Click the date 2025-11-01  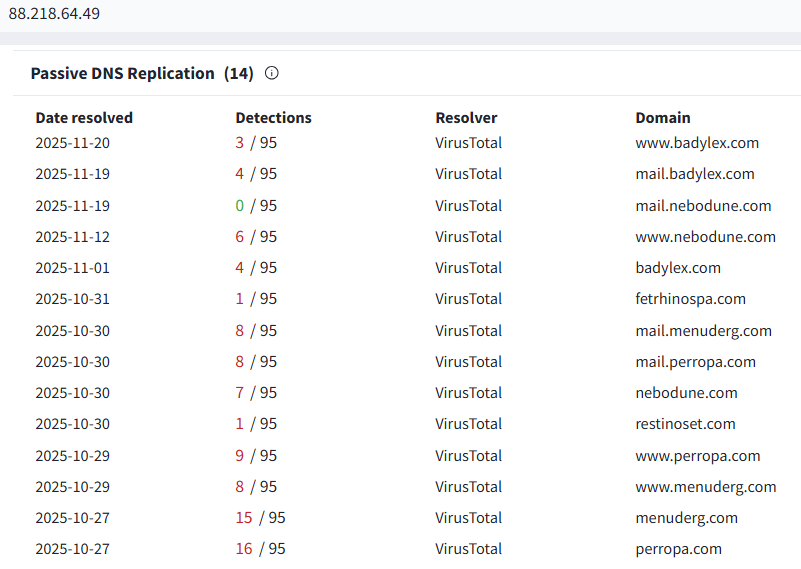pos(73,268)
